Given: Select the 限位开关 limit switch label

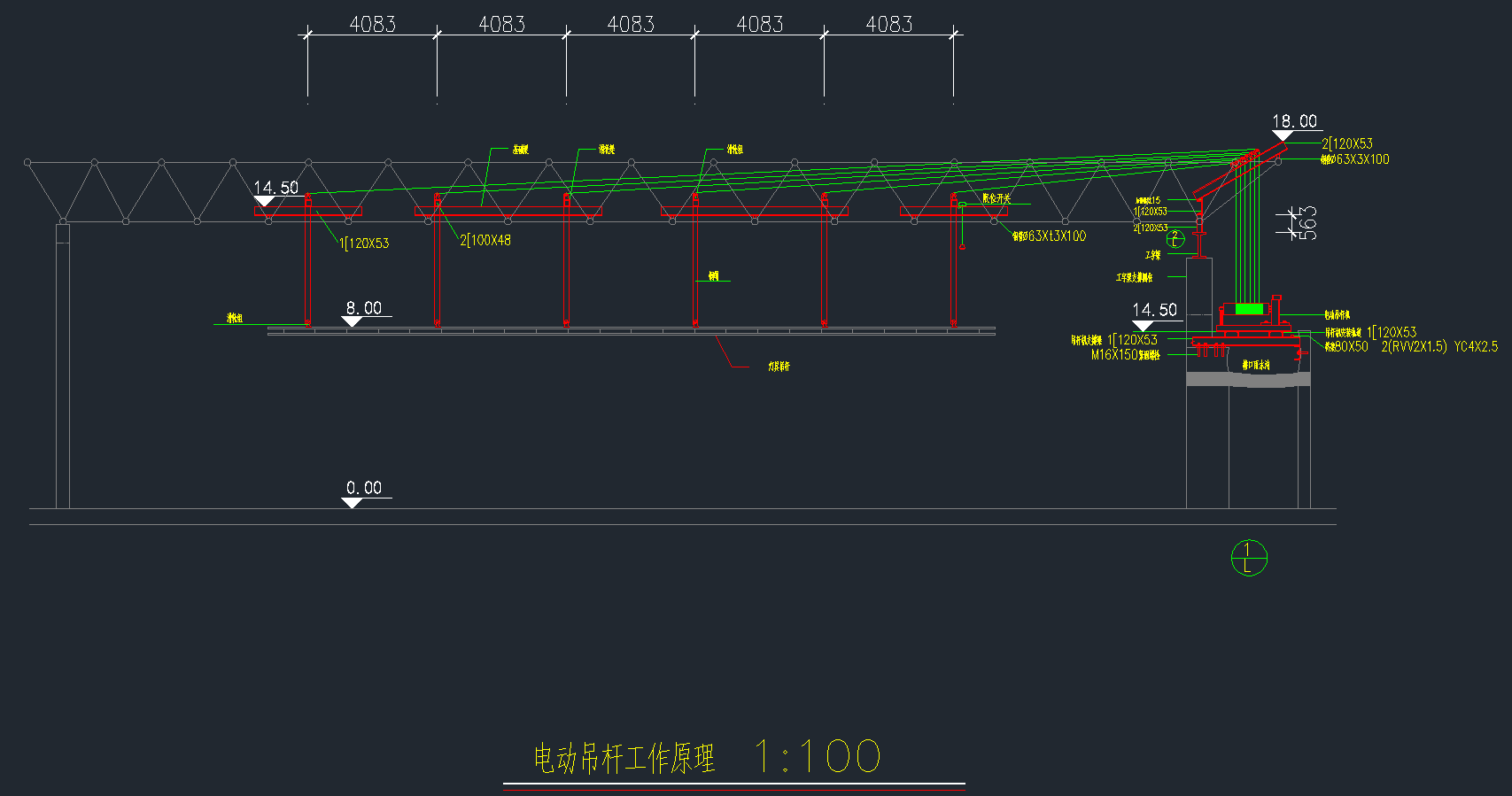Looking at the screenshot, I should click(x=996, y=198).
